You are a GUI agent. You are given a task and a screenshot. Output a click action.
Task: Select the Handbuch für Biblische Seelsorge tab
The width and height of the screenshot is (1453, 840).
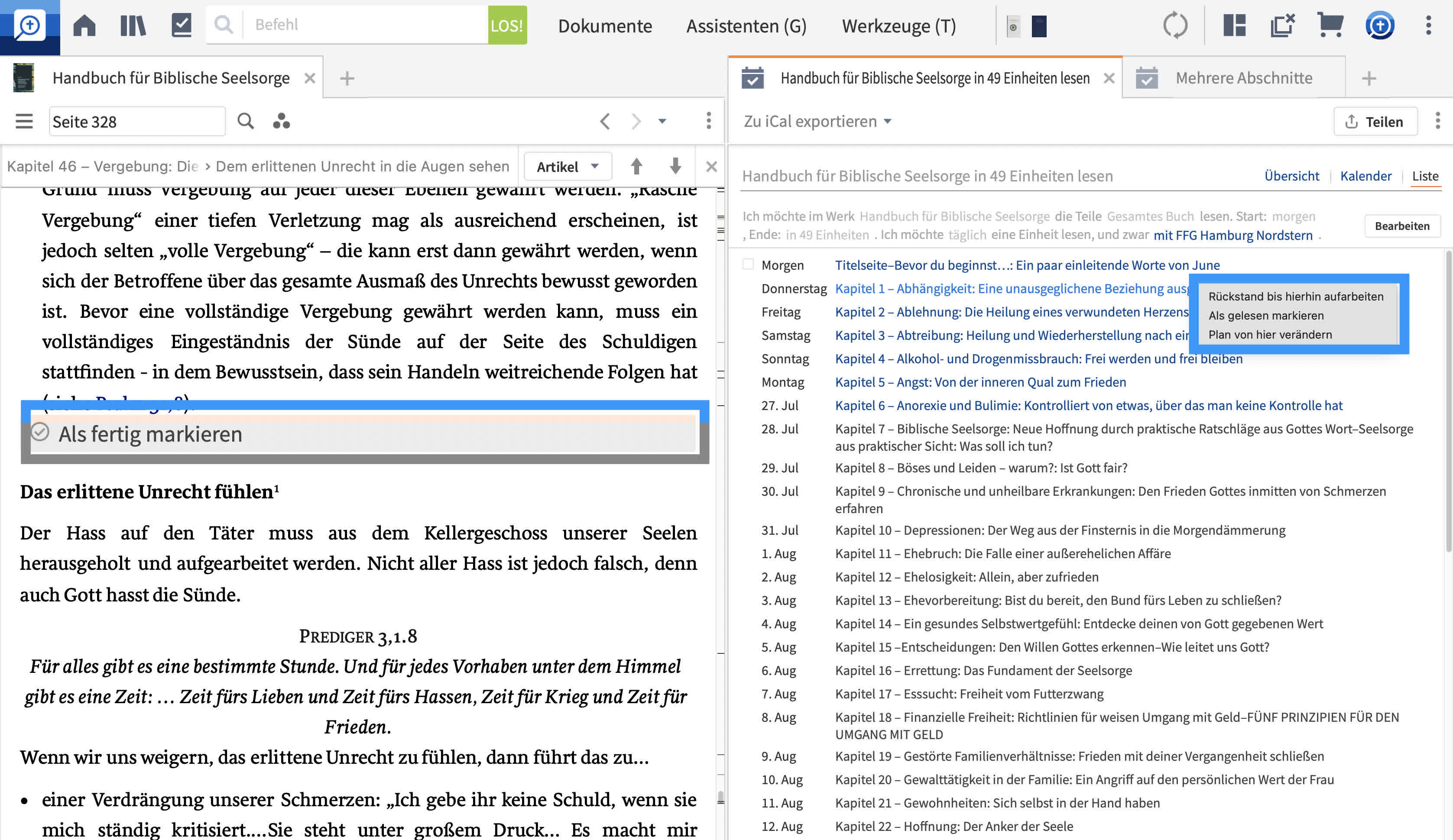[171, 78]
